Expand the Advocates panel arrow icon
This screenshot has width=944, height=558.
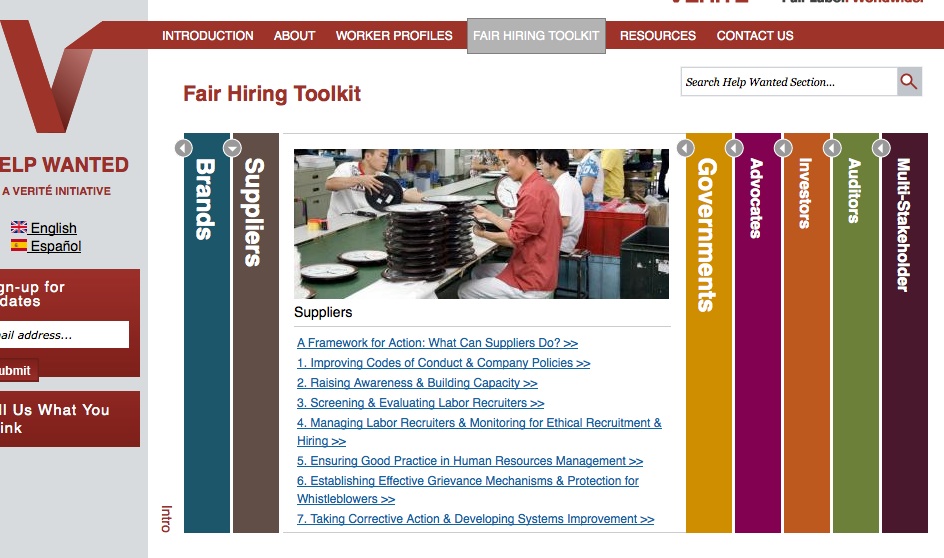734,148
